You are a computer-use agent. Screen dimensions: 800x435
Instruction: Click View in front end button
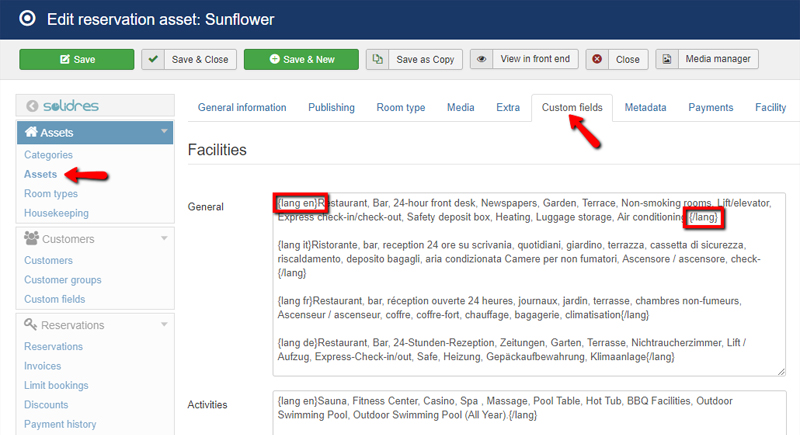point(523,59)
